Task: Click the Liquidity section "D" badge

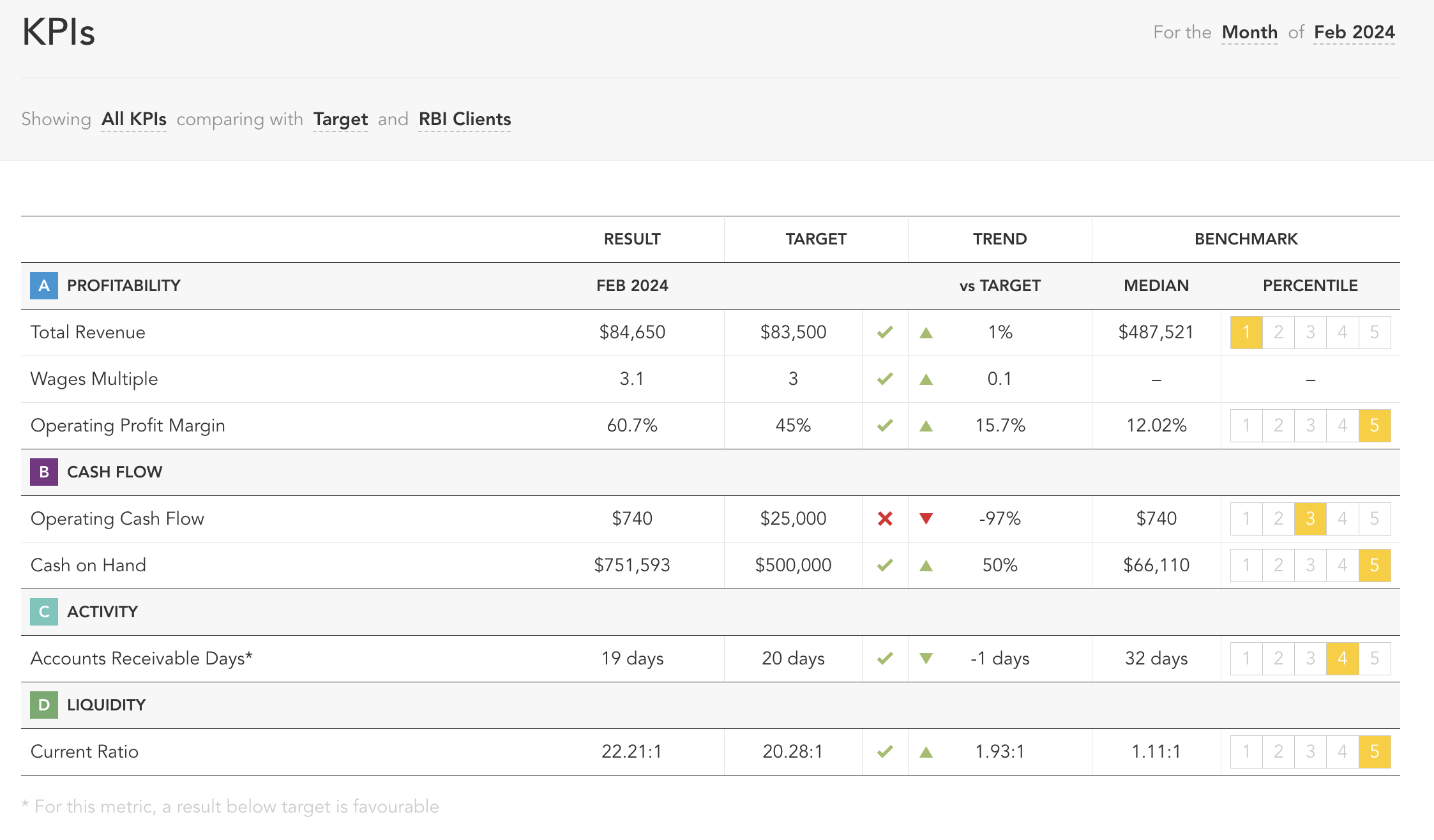Action: tap(43, 705)
